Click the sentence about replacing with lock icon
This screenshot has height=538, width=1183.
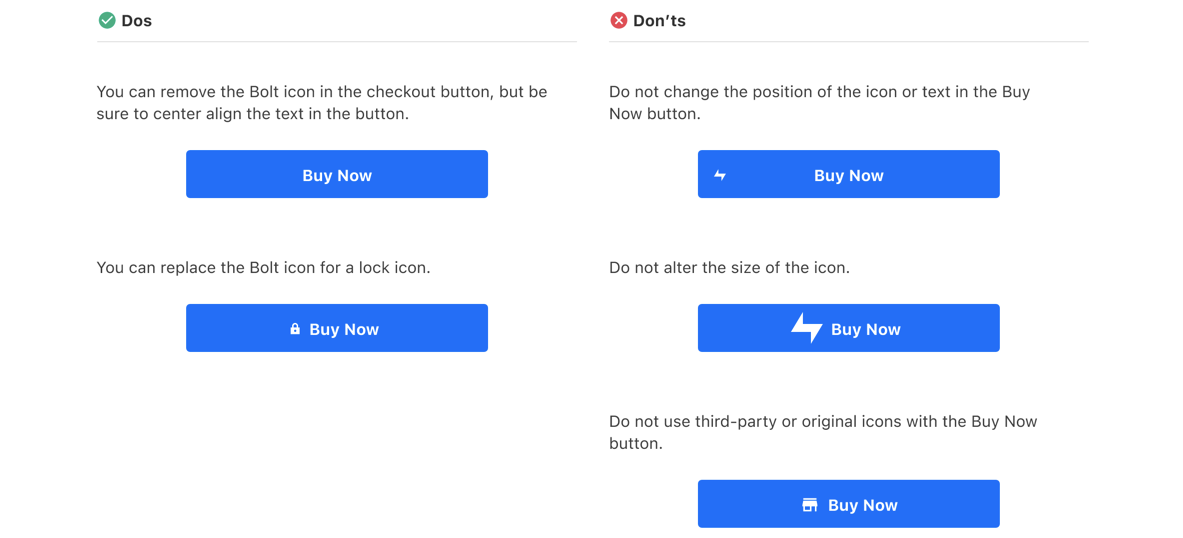click(263, 268)
